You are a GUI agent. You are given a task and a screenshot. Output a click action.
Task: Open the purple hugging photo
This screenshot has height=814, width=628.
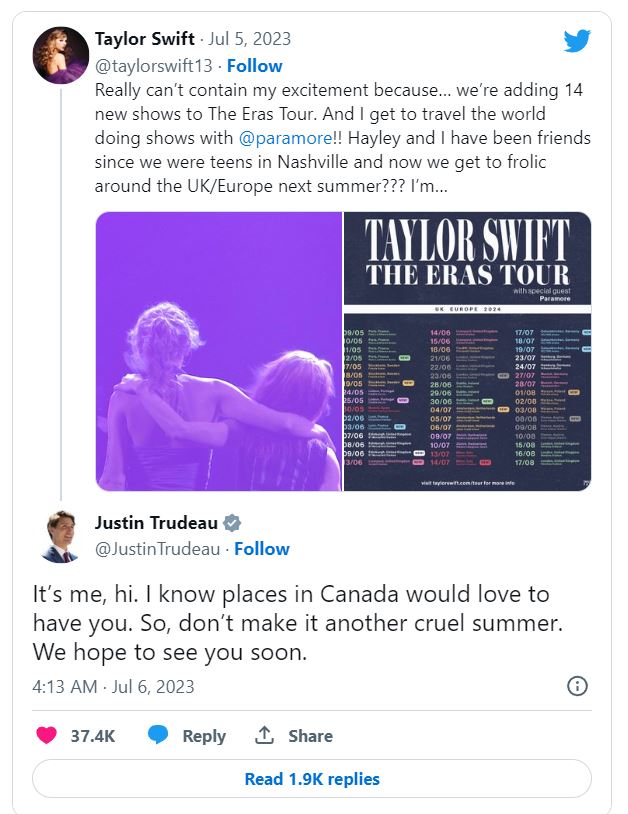(219, 351)
